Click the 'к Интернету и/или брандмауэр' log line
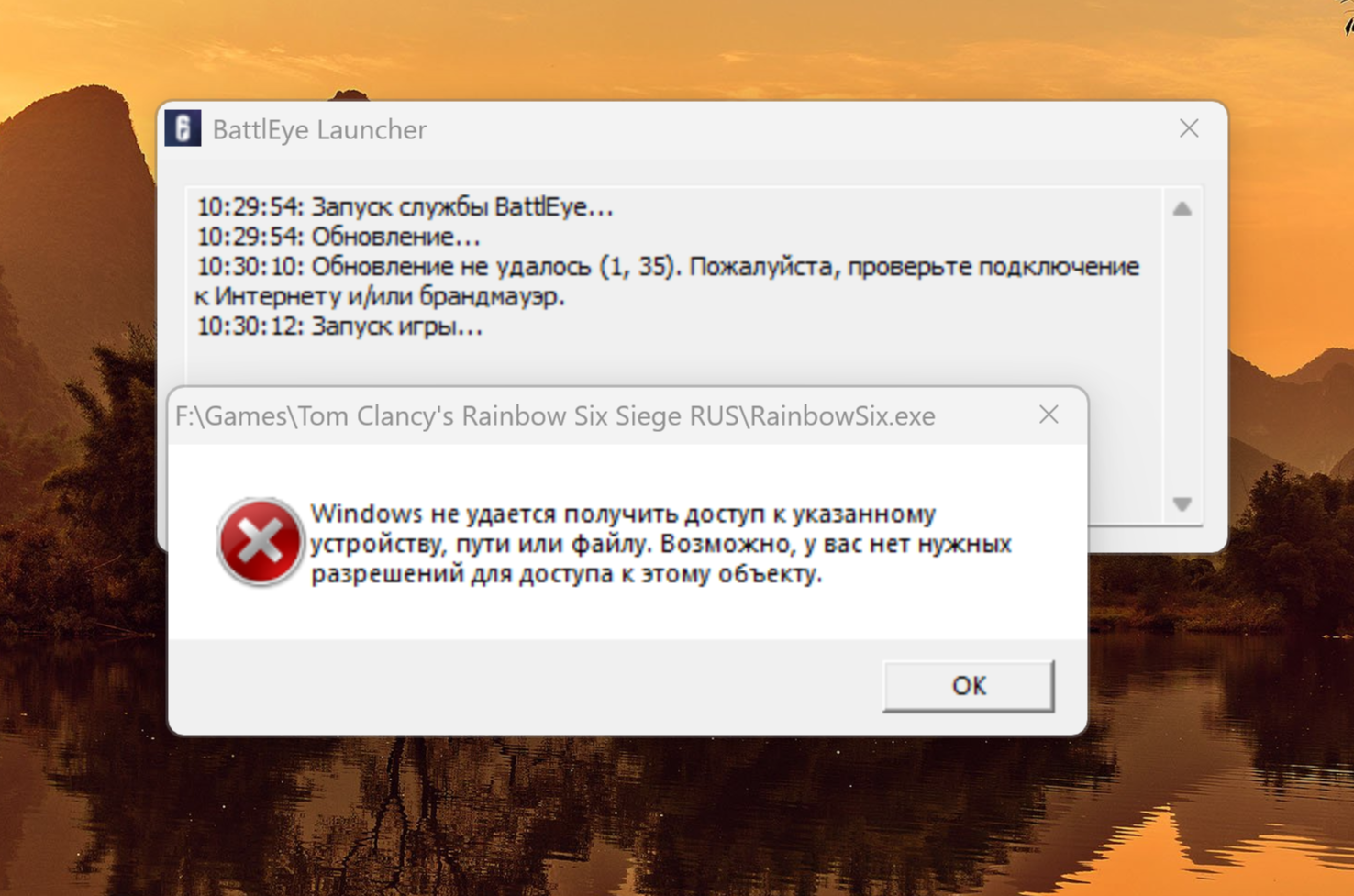Viewport: 1354px width, 896px height. [x=380, y=296]
